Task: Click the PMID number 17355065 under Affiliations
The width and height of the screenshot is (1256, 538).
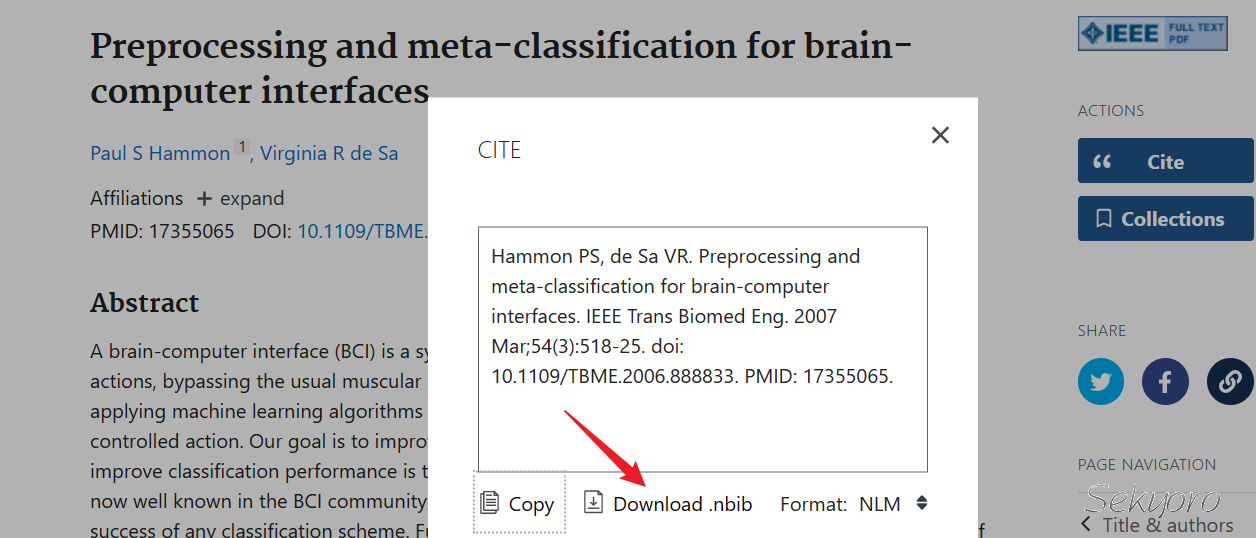Action: point(191,231)
